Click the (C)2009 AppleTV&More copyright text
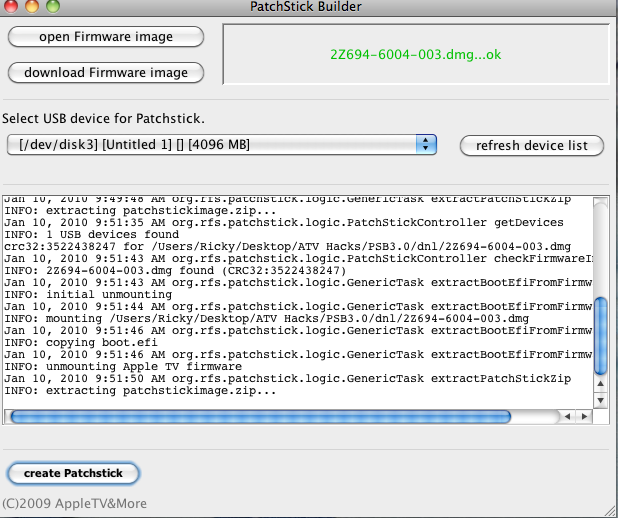This screenshot has width=618, height=518. pyautogui.click(x=74, y=503)
